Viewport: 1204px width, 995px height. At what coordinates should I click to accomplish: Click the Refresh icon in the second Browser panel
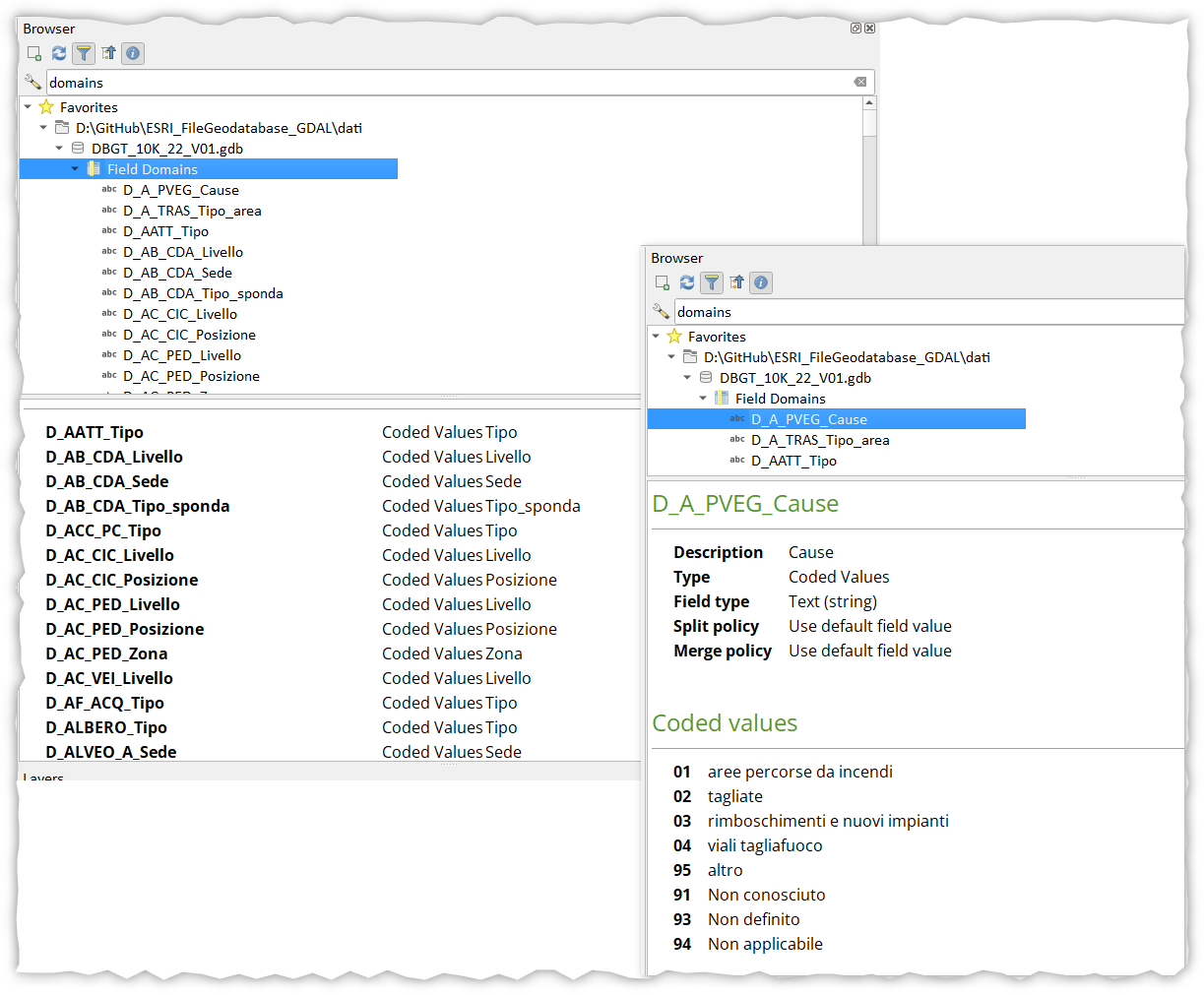click(686, 282)
